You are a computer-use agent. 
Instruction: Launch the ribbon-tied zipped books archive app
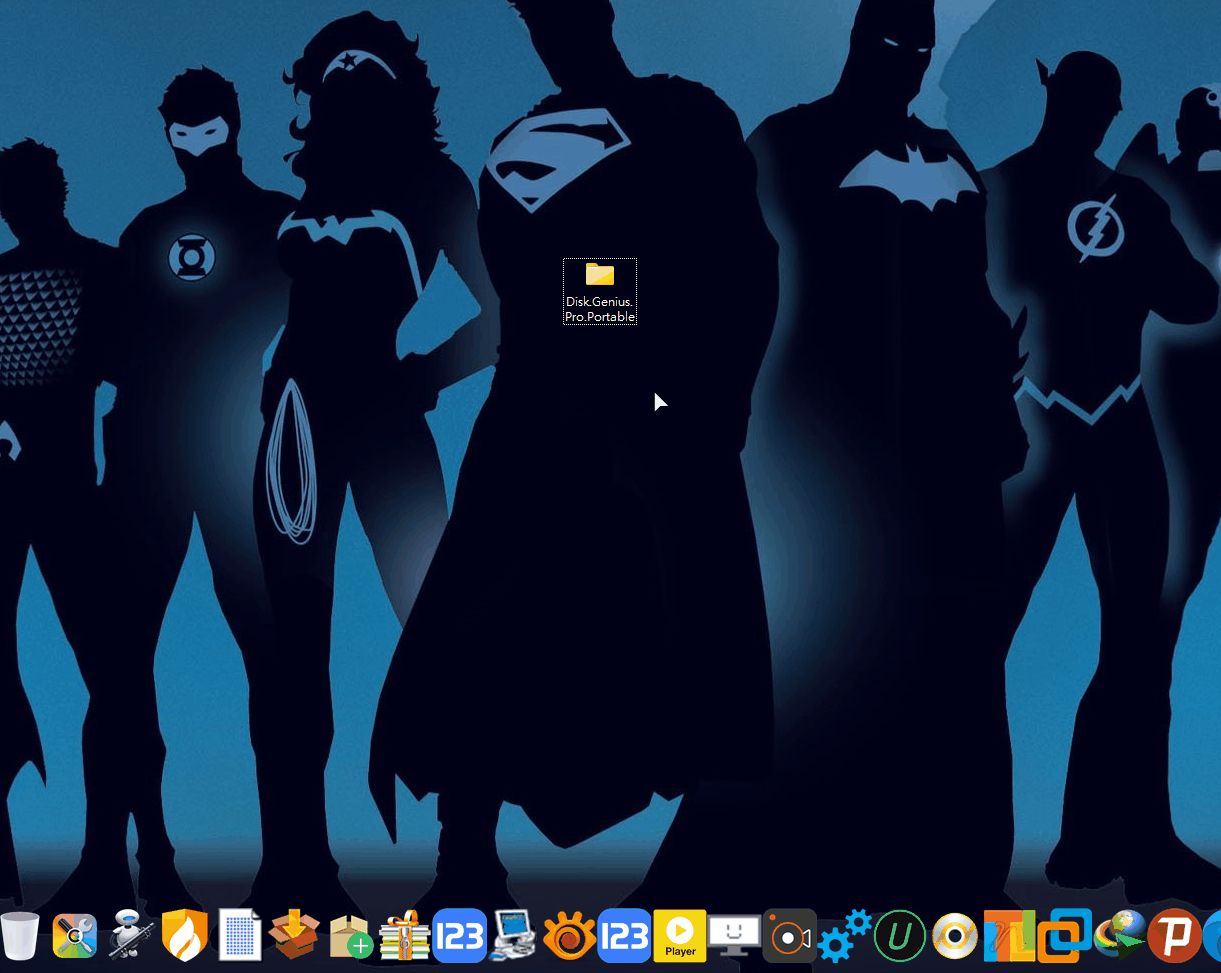(405, 936)
